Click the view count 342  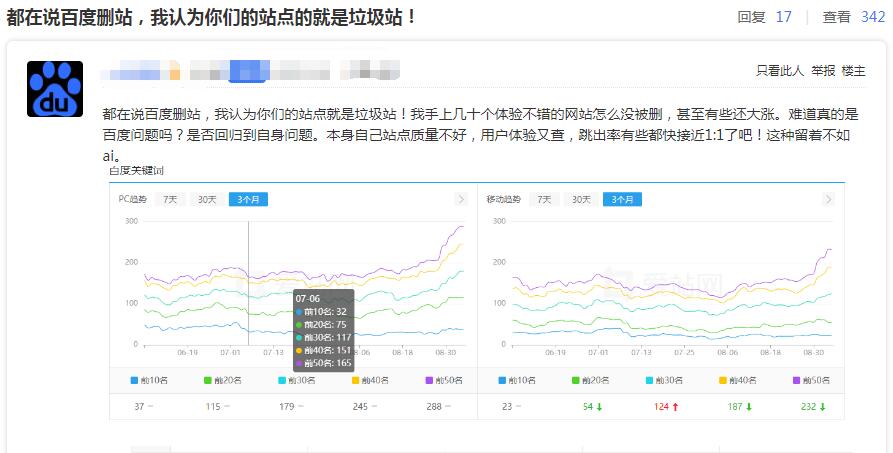pos(872,17)
